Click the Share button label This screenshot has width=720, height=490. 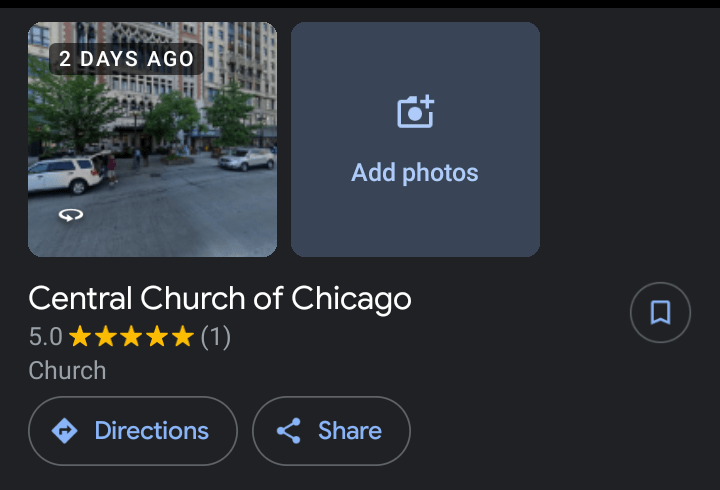click(x=350, y=431)
